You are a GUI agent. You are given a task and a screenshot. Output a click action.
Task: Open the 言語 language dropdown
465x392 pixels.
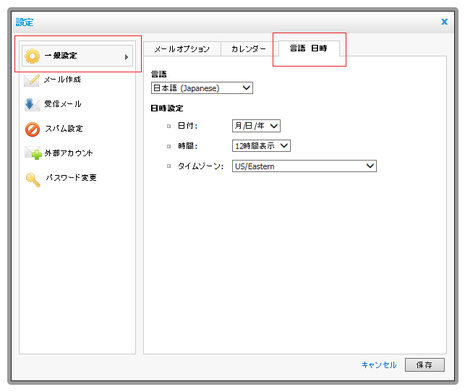pyautogui.click(x=202, y=88)
